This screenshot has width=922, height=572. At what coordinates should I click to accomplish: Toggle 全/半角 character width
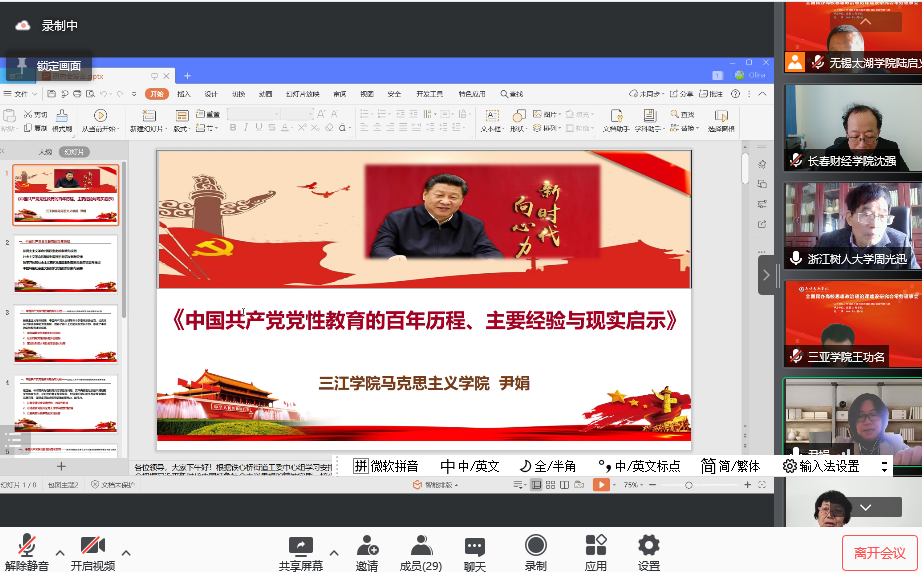click(548, 466)
